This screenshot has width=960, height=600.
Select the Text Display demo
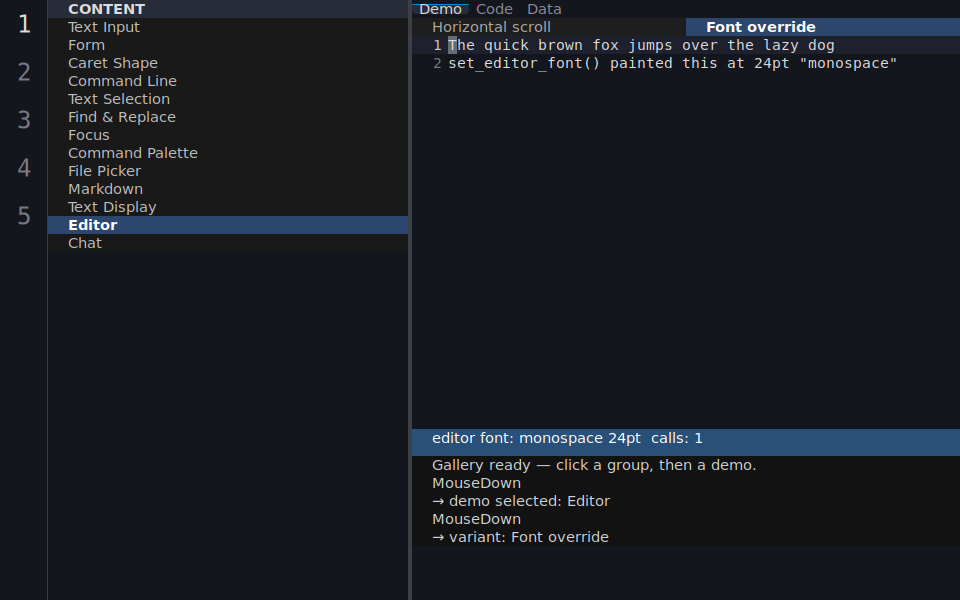(x=228, y=207)
